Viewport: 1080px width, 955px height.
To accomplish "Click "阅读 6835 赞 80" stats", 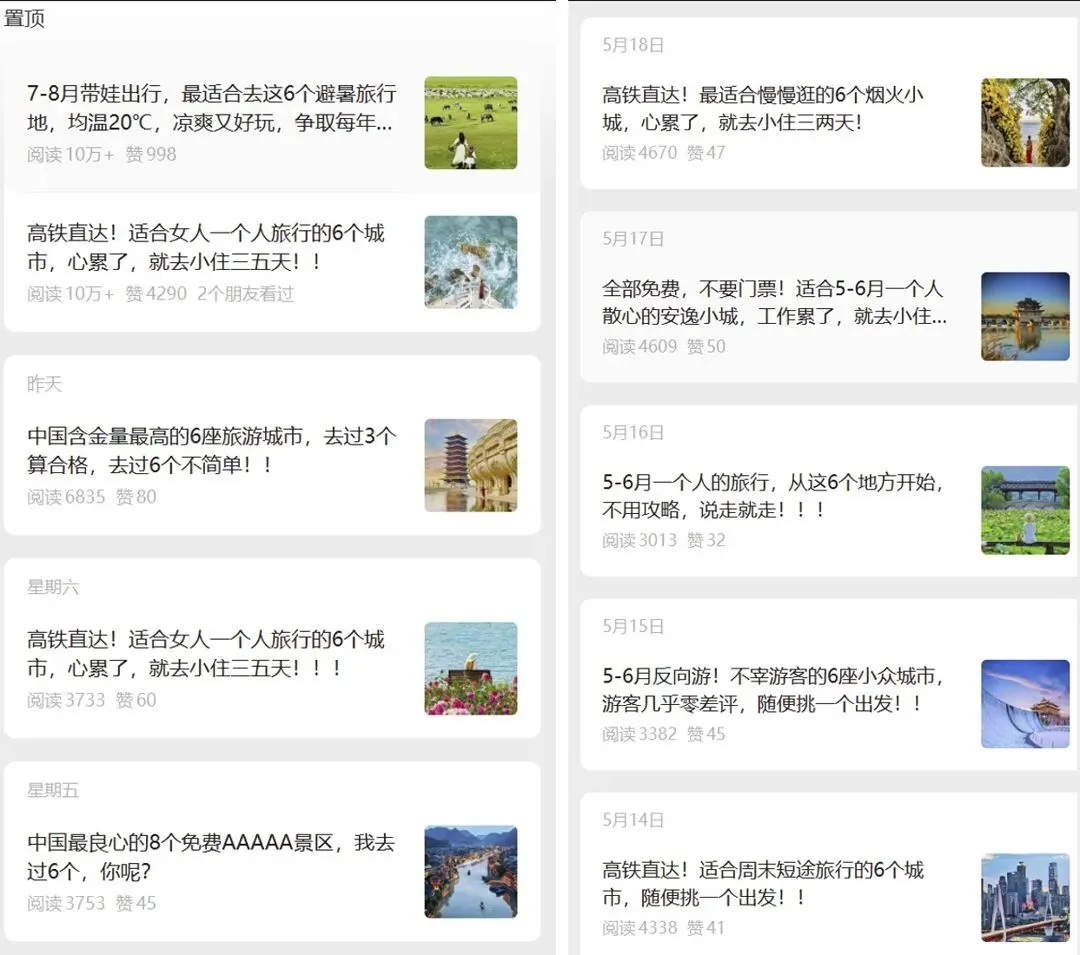I will click(x=92, y=496).
